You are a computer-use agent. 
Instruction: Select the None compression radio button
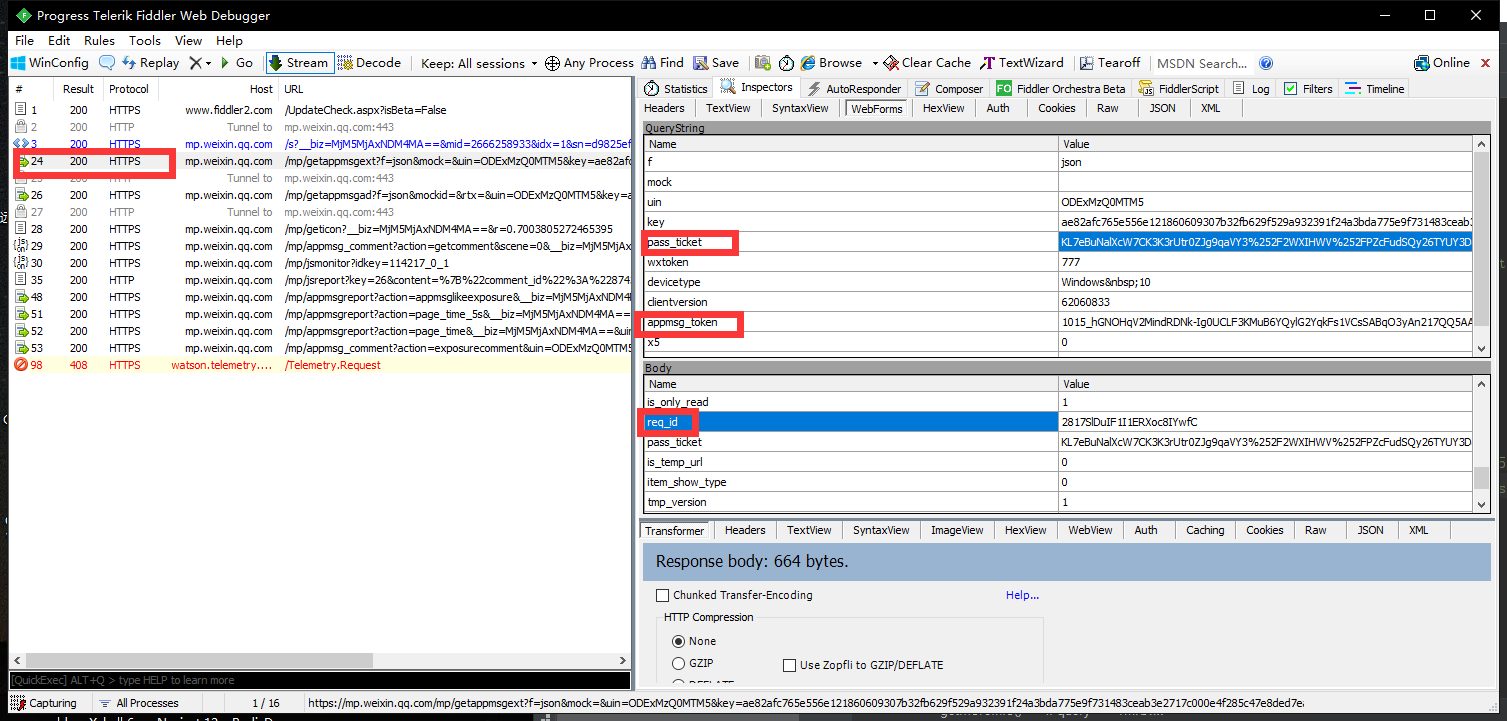tap(679, 641)
